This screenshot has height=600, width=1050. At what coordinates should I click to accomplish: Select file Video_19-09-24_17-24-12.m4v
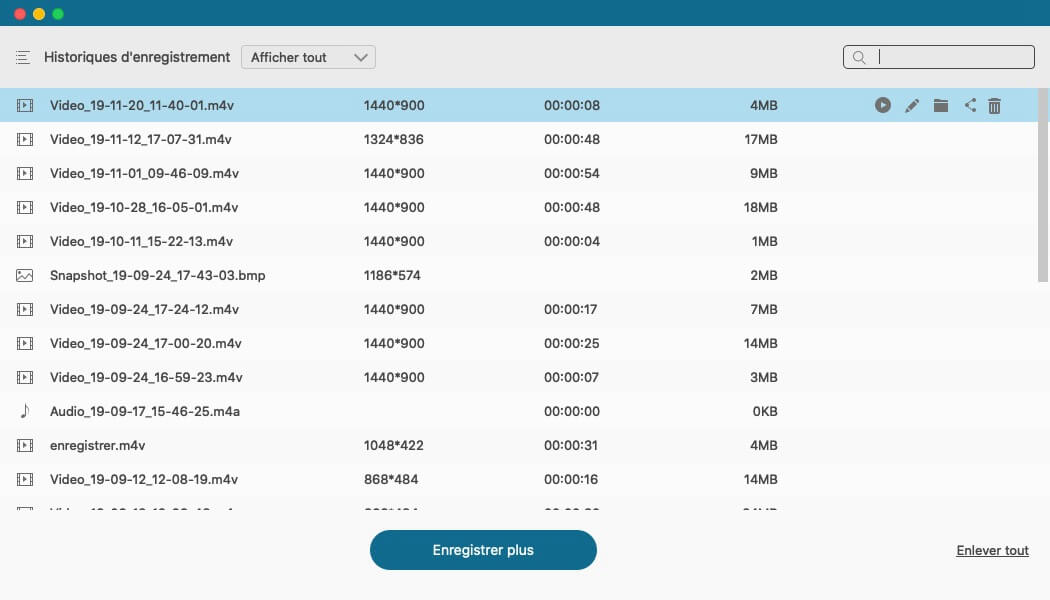145,309
